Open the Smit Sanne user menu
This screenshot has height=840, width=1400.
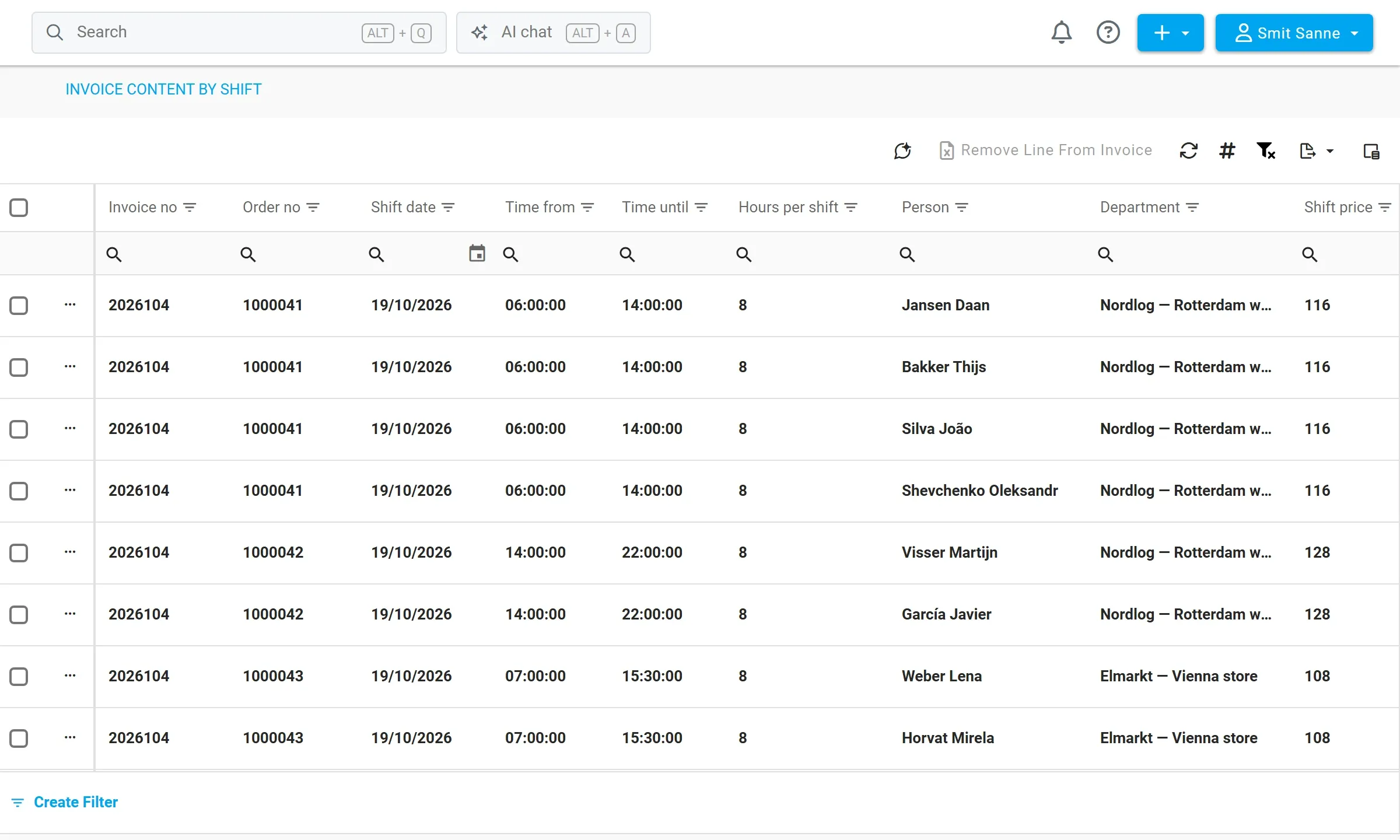pyautogui.click(x=1294, y=33)
